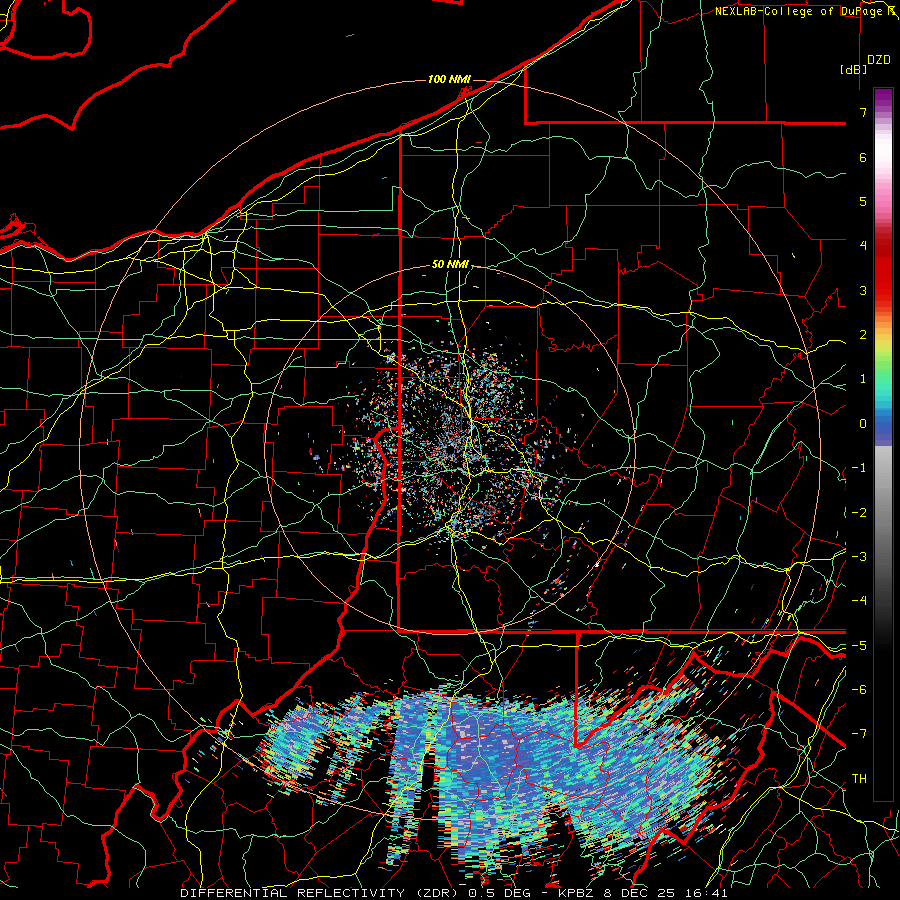Click the "50 NMI" range ring label
The width and height of the screenshot is (900, 900).
(450, 265)
